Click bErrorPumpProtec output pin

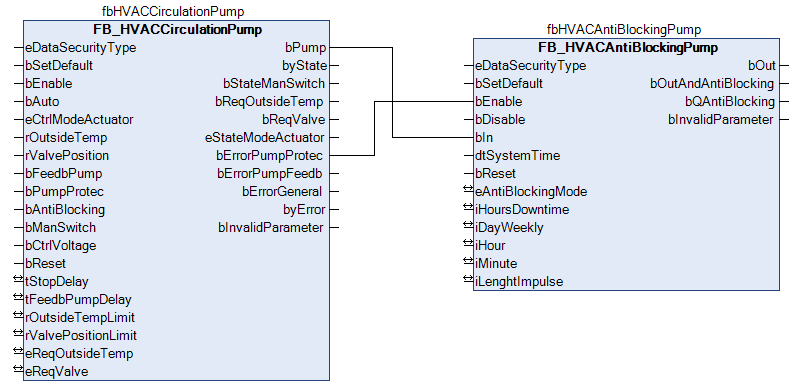point(270,155)
